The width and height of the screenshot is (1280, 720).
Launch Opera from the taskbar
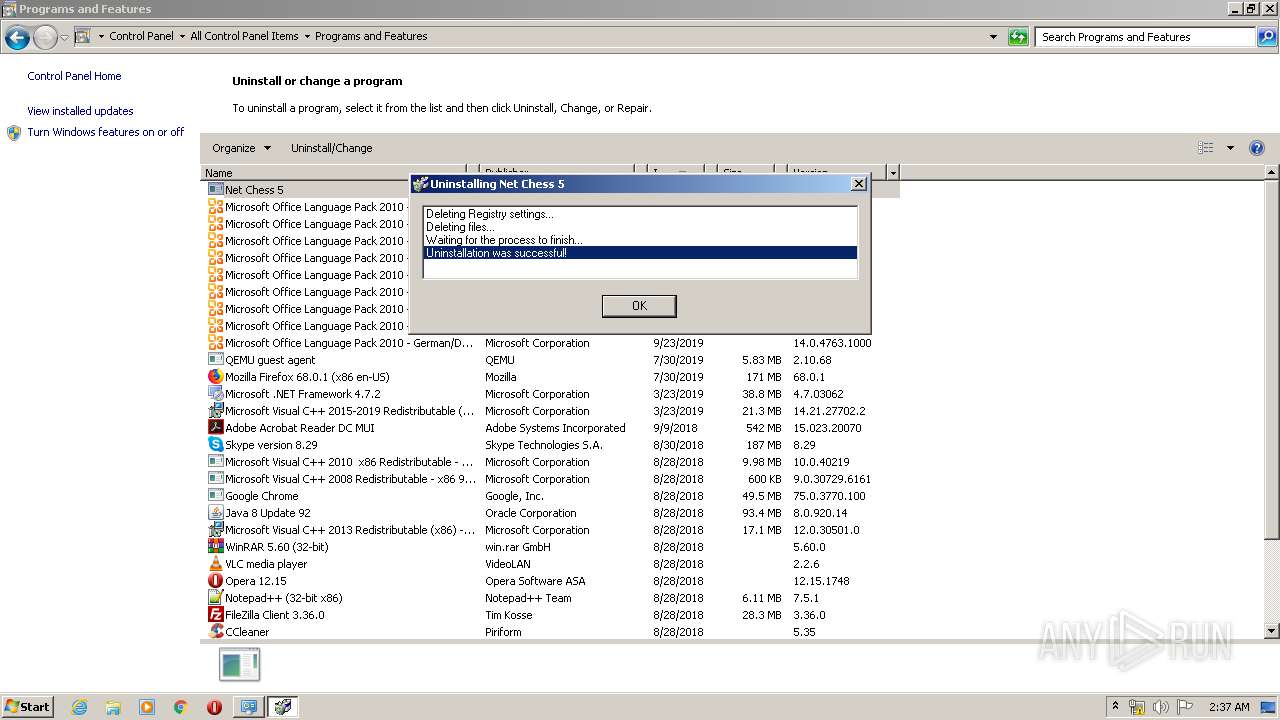(x=214, y=707)
